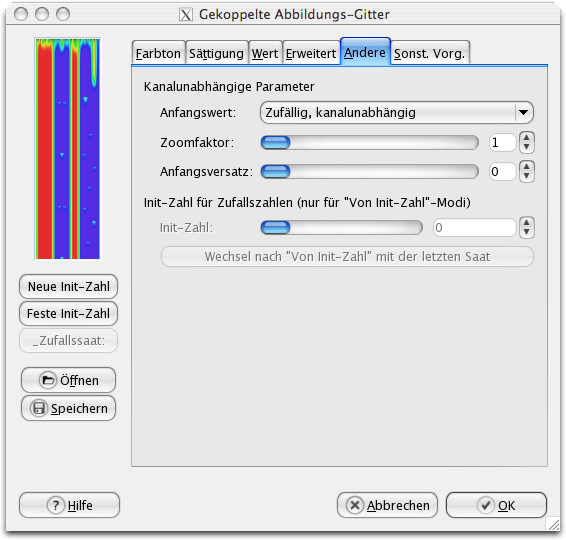Viewport: 566px width, 540px height.
Task: Click the Zoomfaktor slider handle
Action: point(275,143)
